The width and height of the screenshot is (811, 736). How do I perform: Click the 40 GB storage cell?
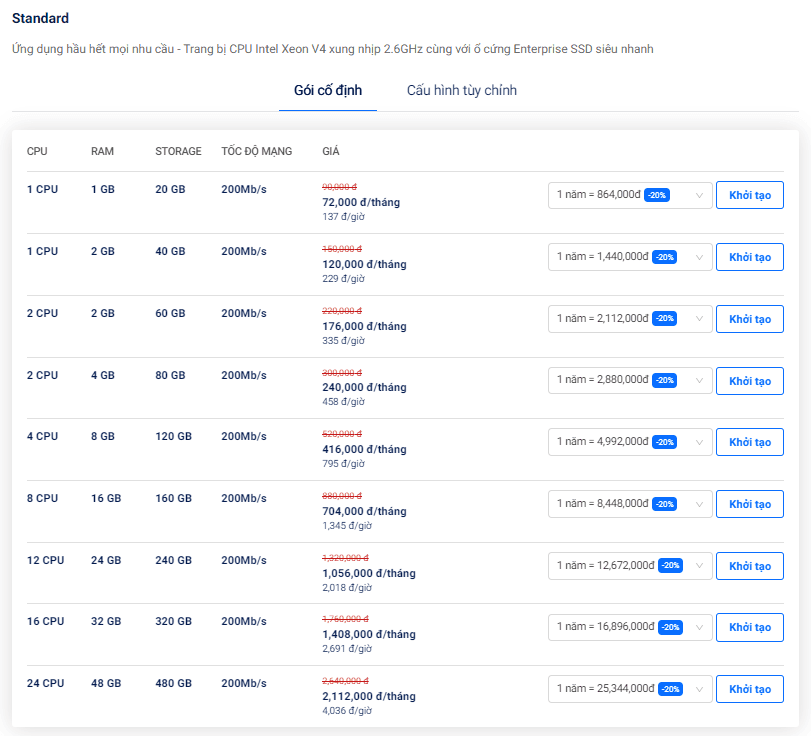pyautogui.click(x=170, y=251)
